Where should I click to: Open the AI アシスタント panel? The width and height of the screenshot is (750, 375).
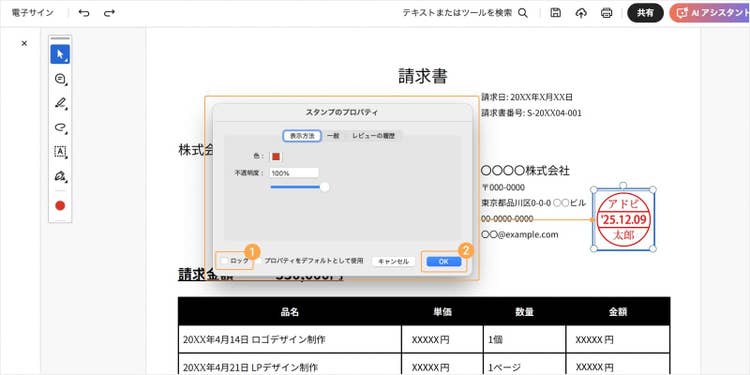710,13
